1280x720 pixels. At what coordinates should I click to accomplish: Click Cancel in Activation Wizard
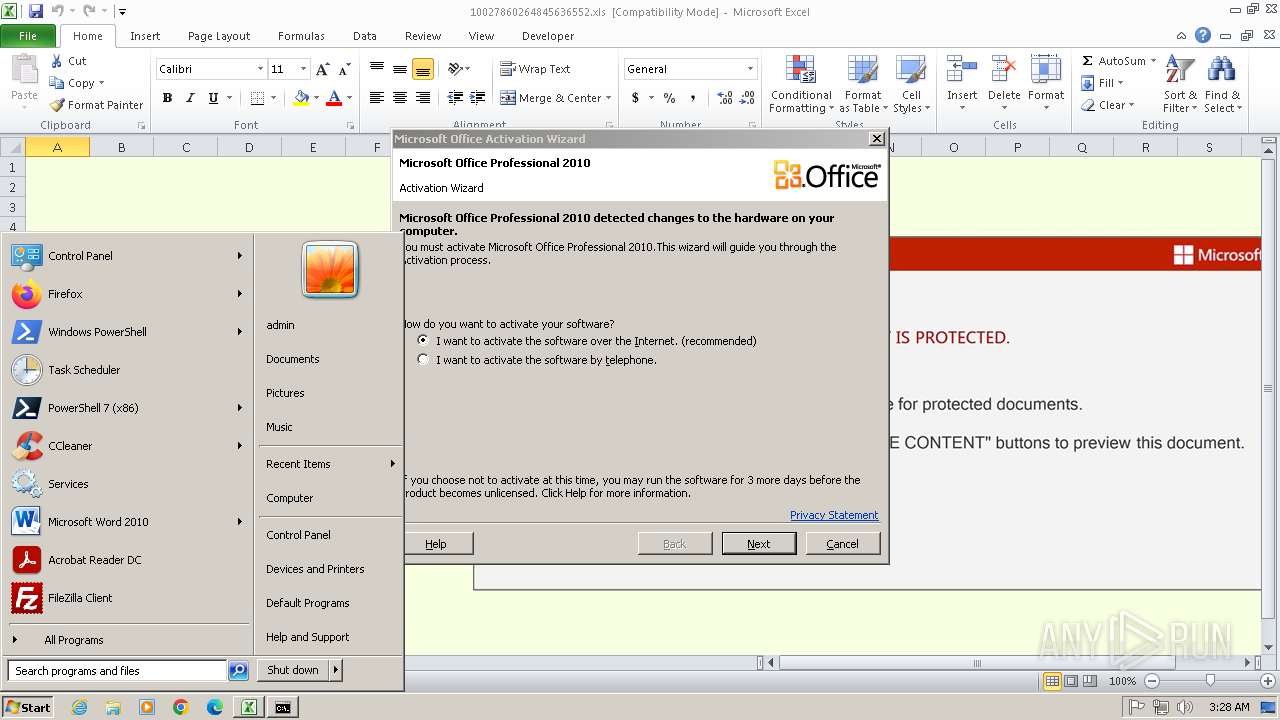(842, 544)
